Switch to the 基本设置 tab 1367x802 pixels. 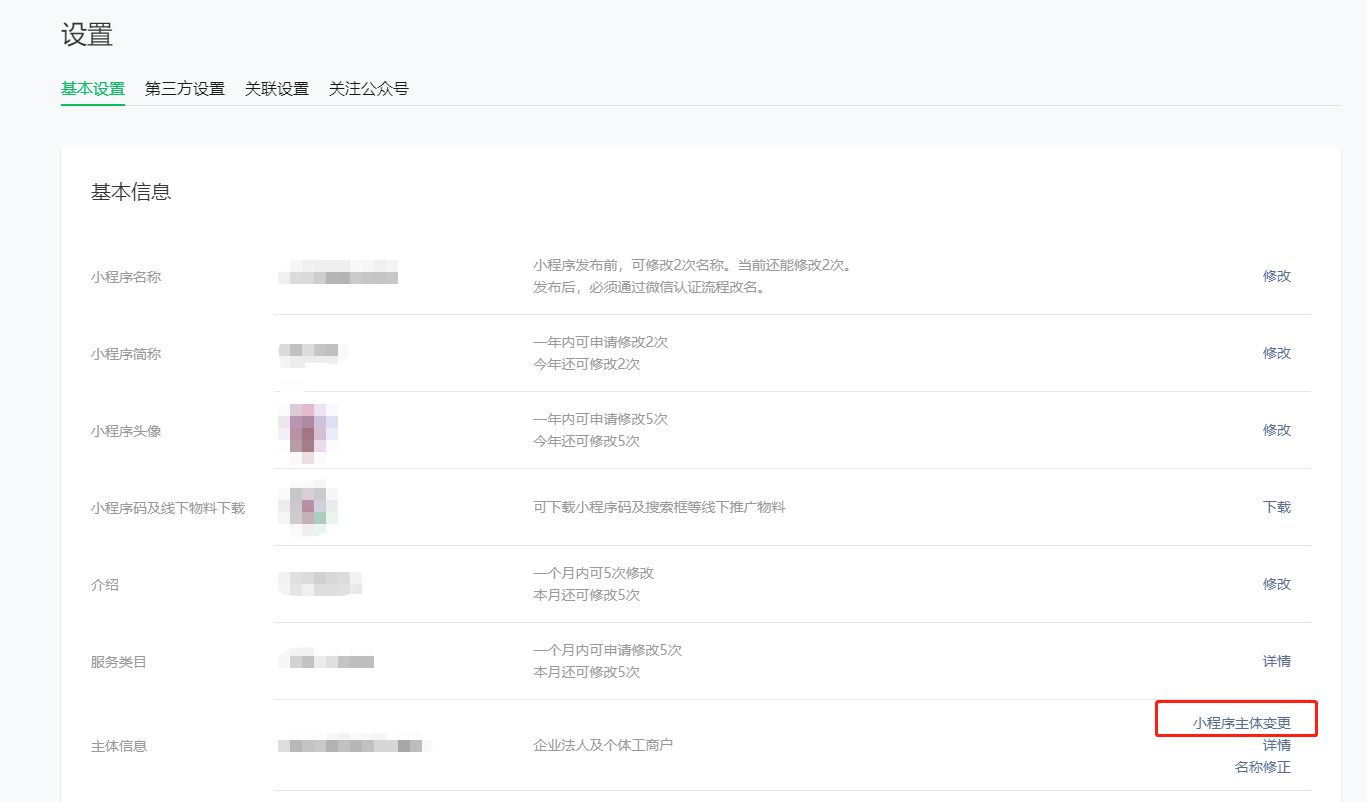pos(93,88)
